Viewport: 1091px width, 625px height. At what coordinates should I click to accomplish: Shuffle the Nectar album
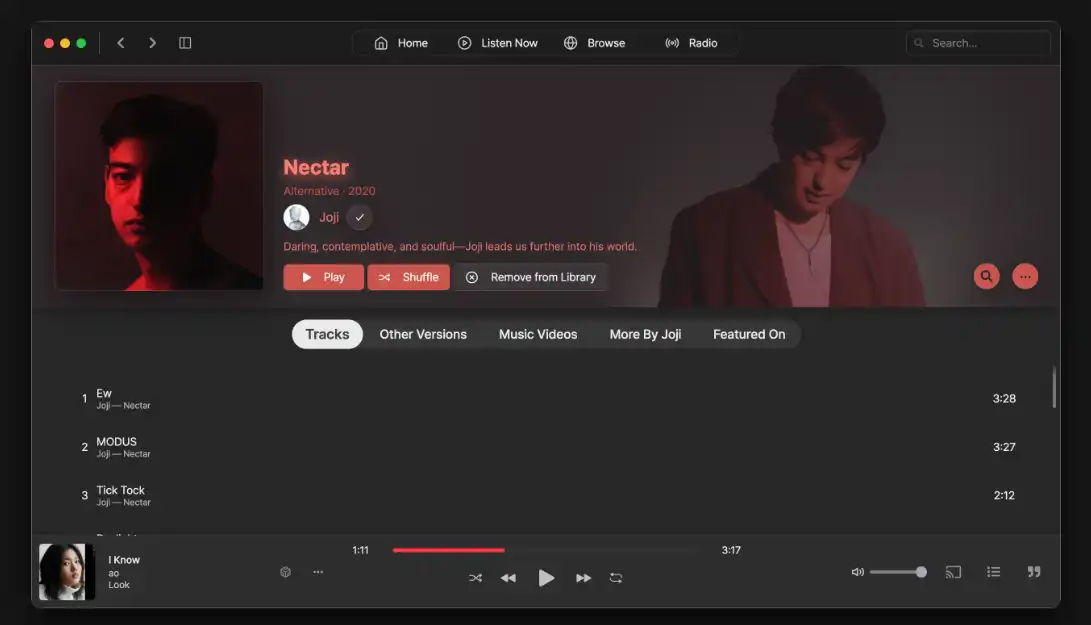click(408, 277)
